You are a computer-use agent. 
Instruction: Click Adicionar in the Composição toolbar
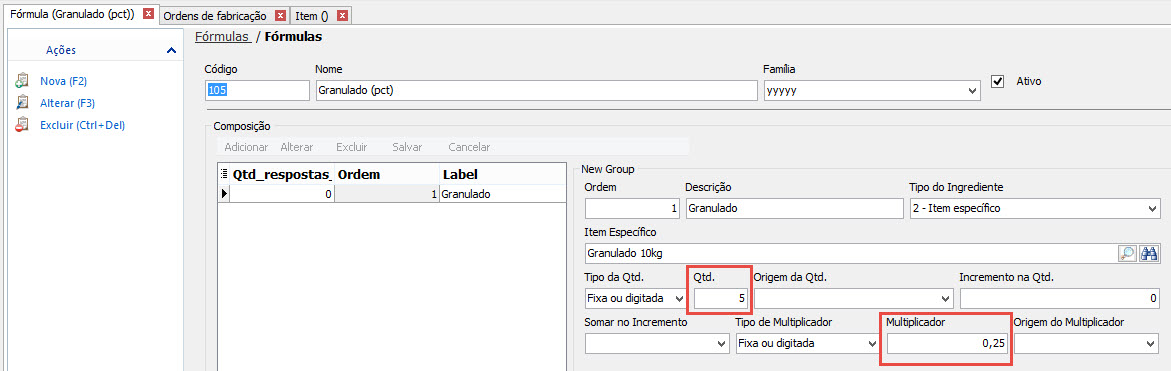(246, 147)
